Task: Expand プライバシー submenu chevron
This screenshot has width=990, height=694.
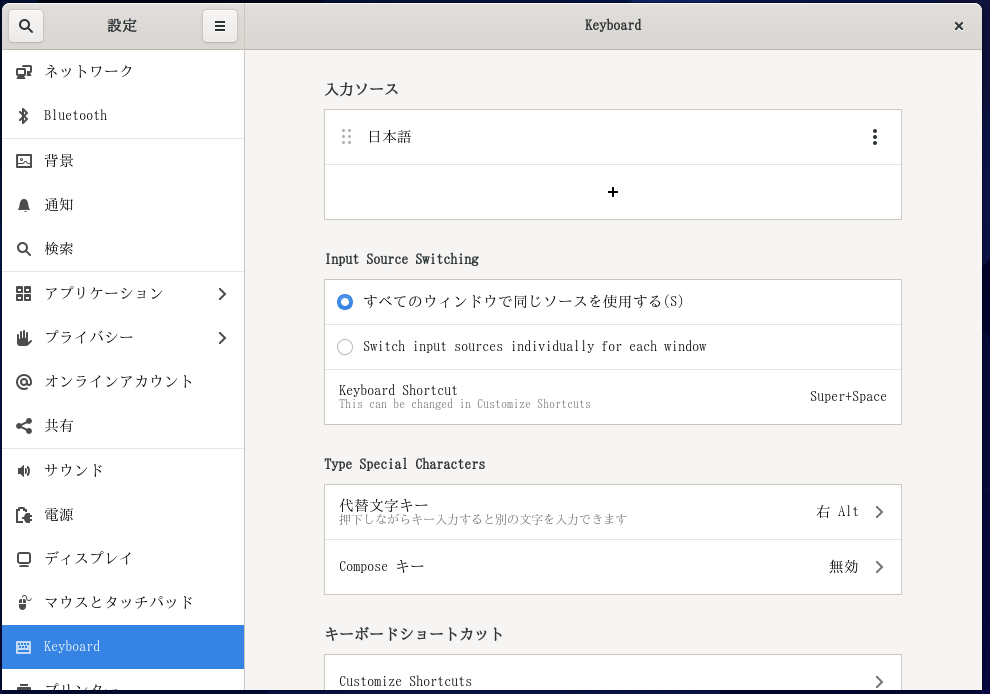Action: coord(222,338)
